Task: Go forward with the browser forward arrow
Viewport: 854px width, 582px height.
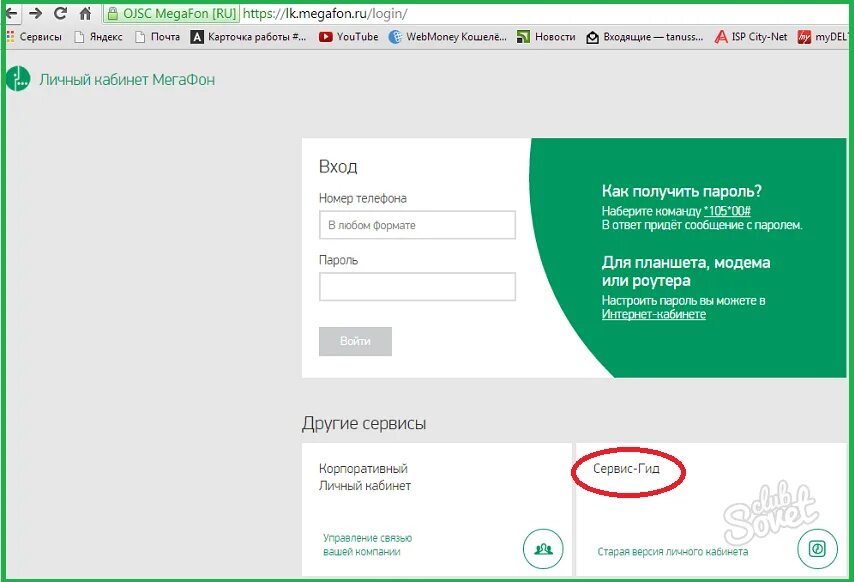Action: coord(35,13)
